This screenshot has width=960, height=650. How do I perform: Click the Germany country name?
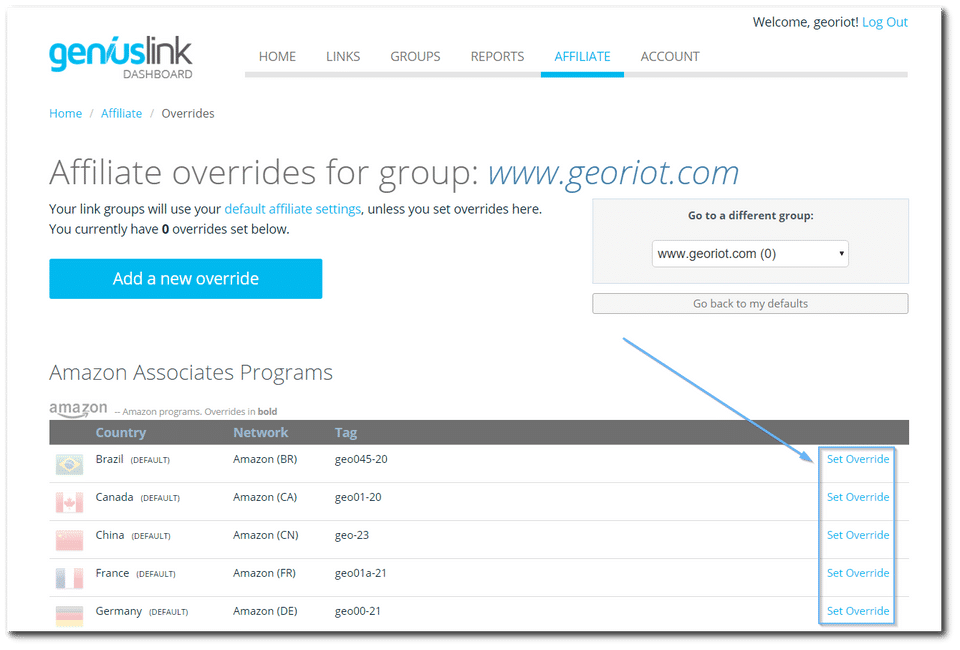click(118, 611)
